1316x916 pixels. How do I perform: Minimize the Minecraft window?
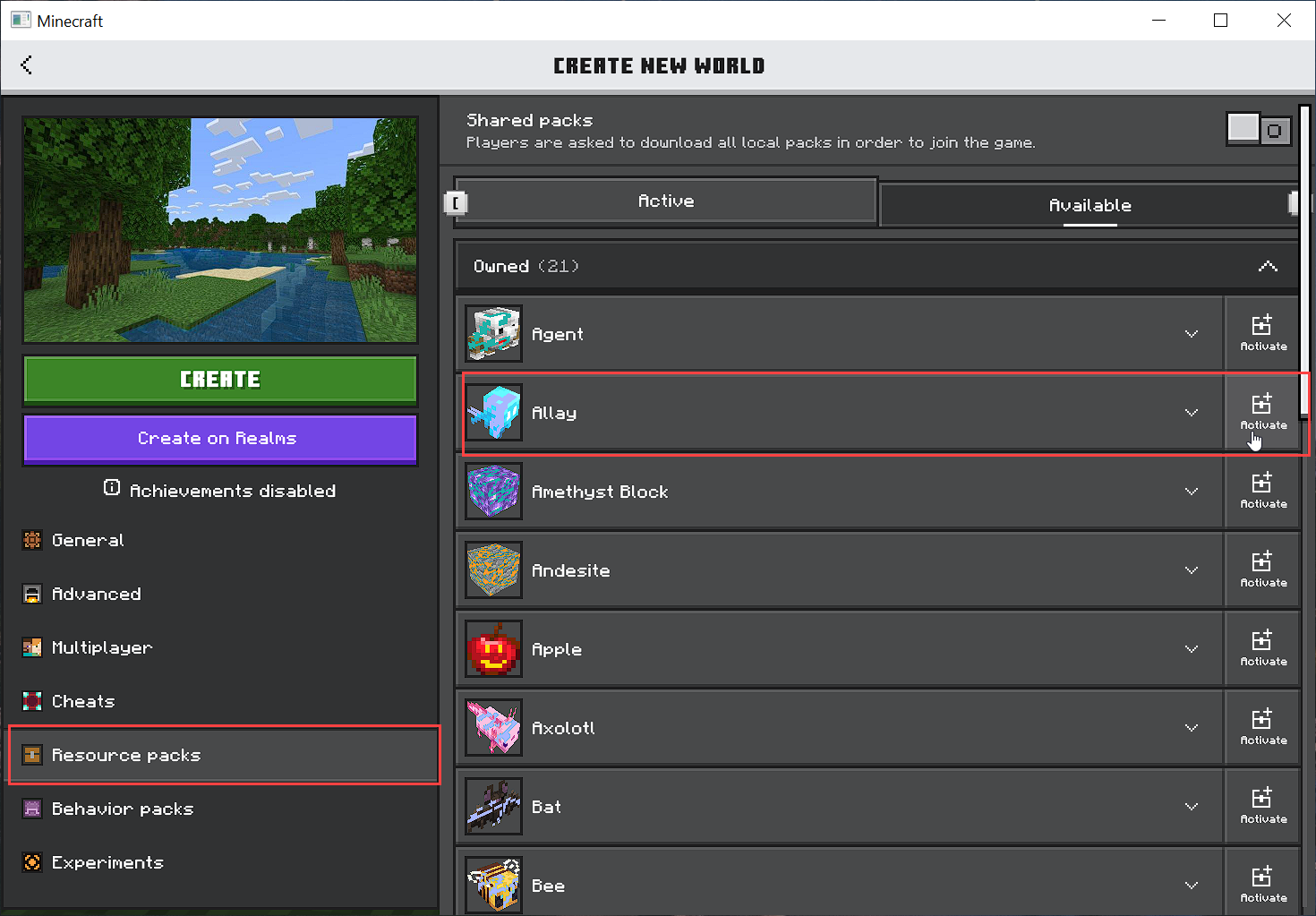pyautogui.click(x=1158, y=20)
